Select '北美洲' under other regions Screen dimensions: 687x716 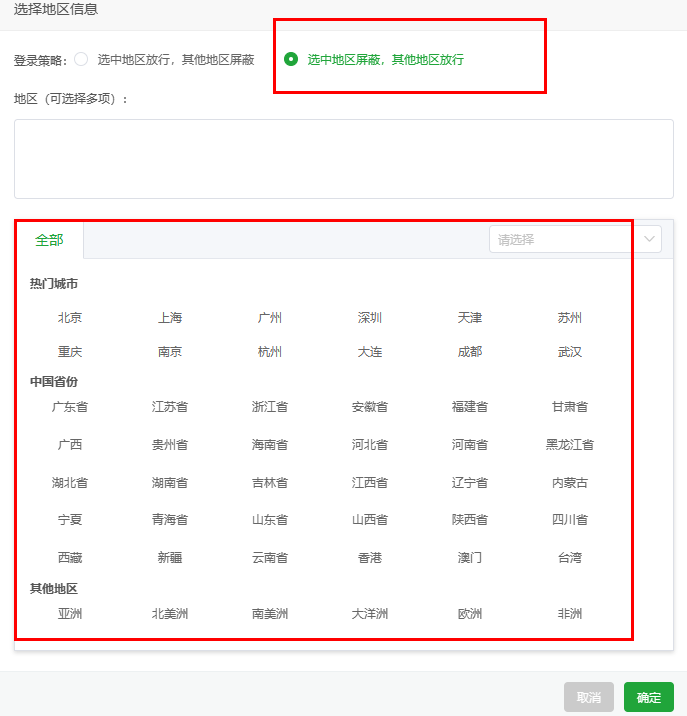[170, 614]
